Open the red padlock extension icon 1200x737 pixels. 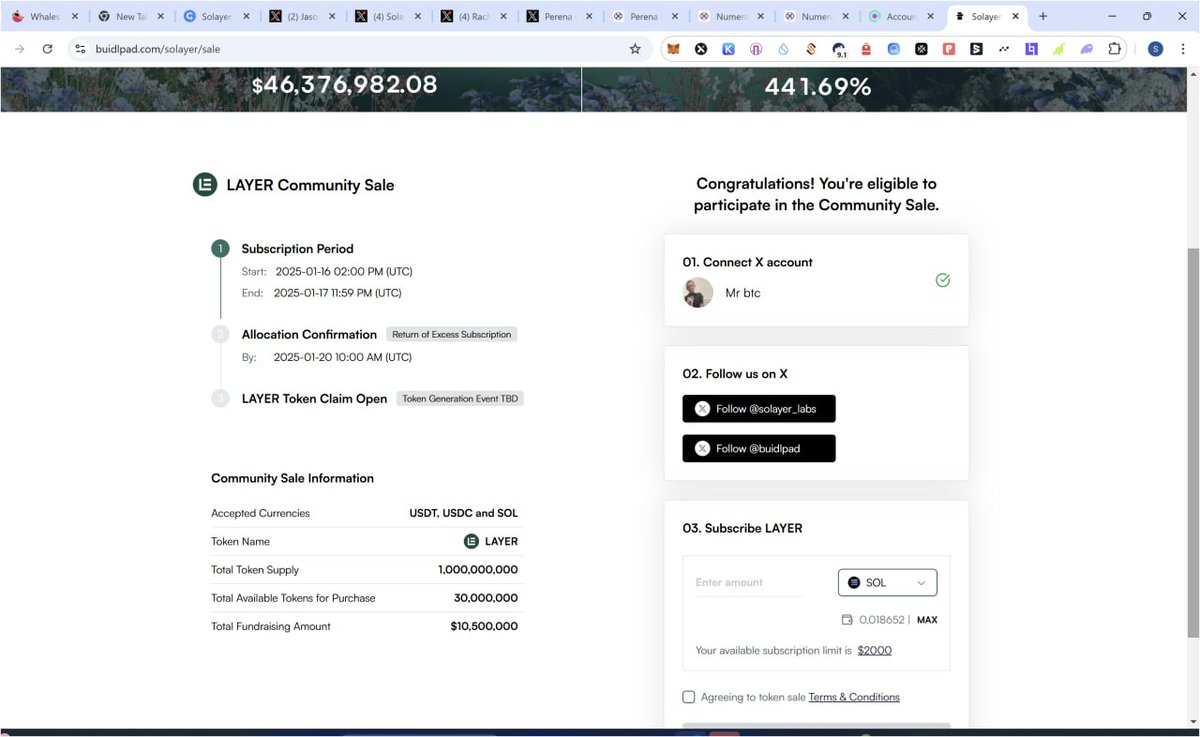[x=867, y=49]
